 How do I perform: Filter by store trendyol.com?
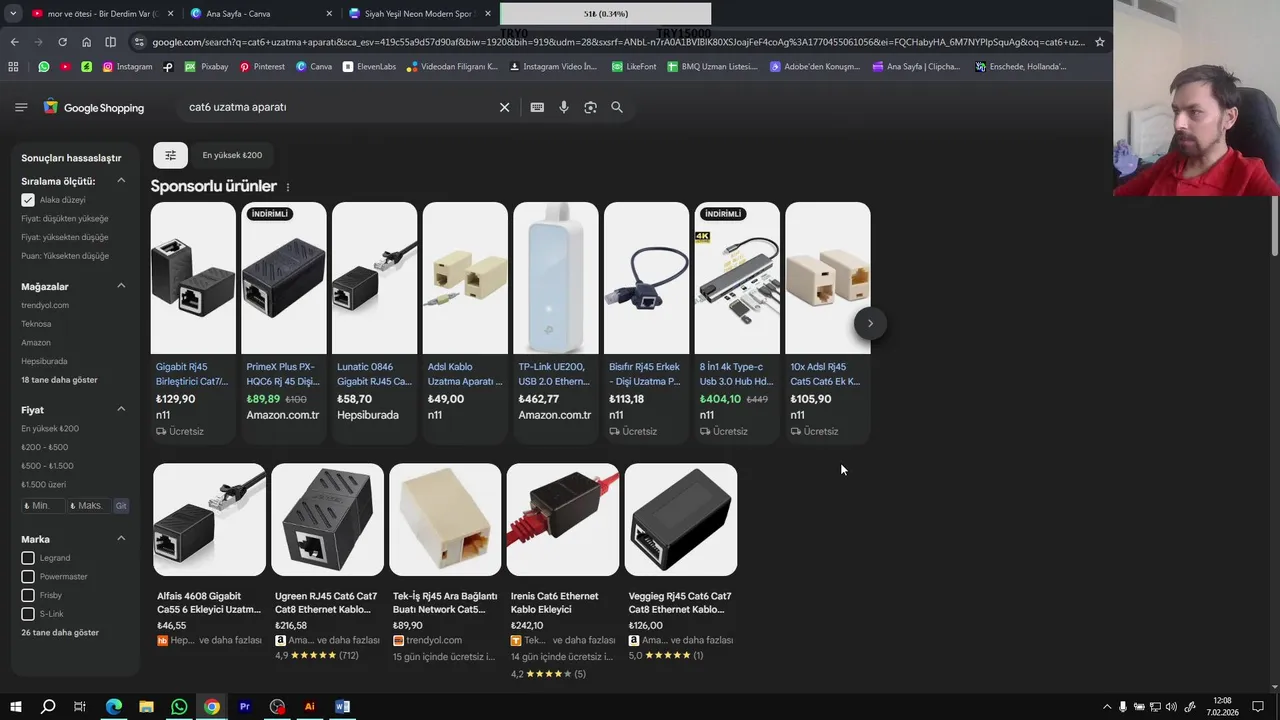point(45,305)
